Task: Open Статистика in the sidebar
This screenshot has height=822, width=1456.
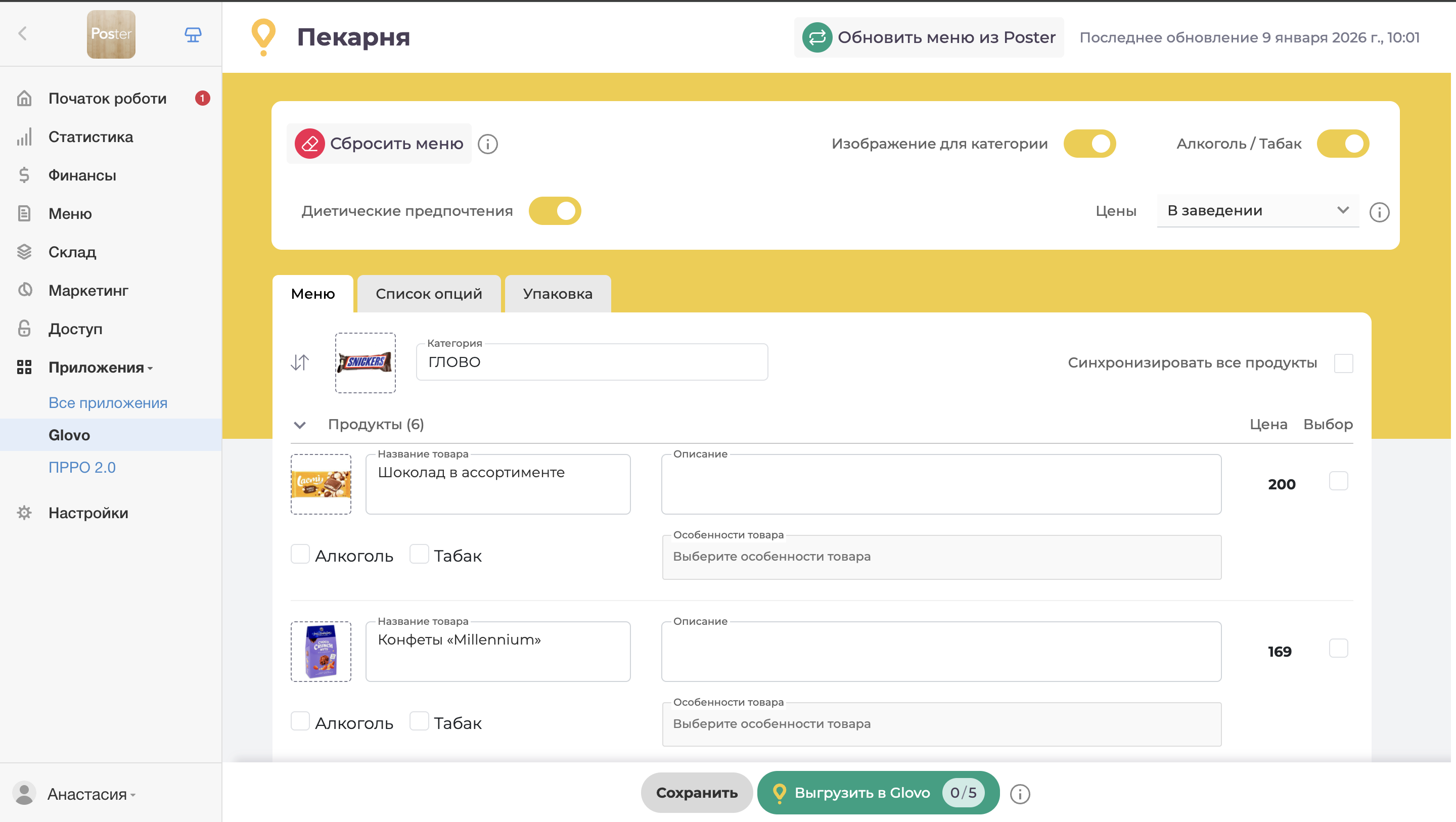Action: click(x=90, y=137)
